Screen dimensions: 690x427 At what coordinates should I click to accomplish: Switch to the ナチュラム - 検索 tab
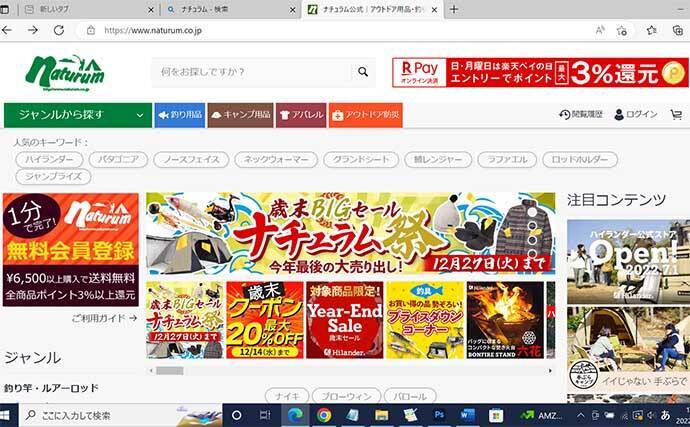pyautogui.click(x=229, y=9)
